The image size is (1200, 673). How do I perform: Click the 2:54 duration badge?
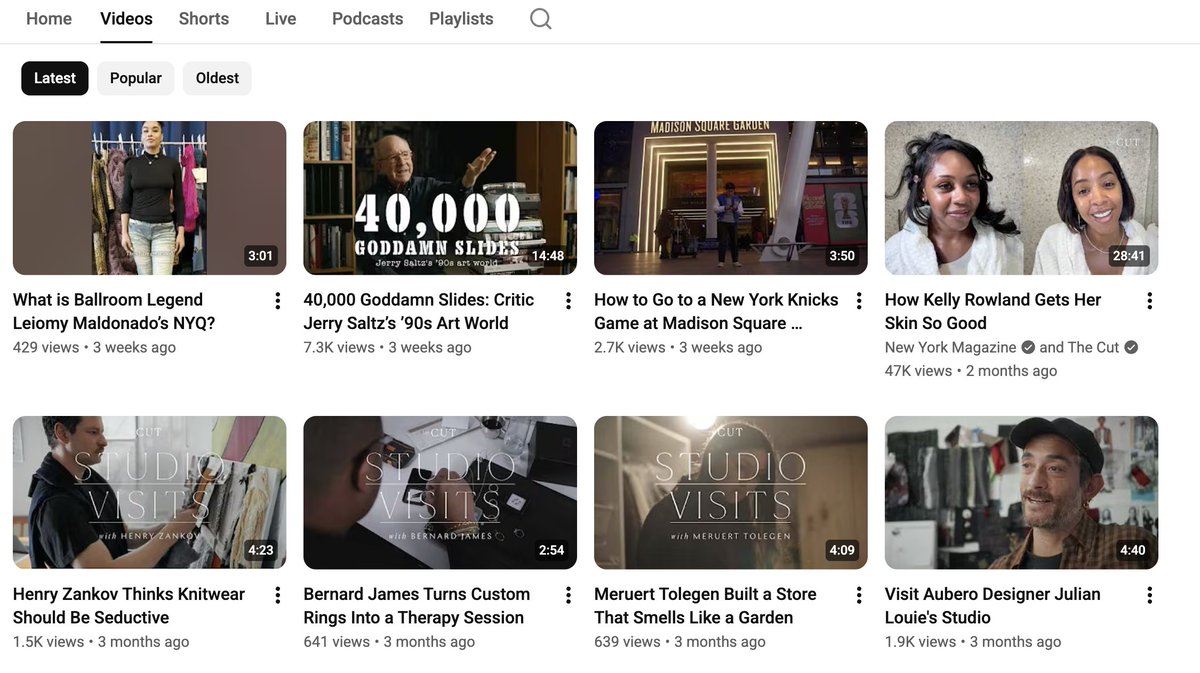(x=552, y=550)
